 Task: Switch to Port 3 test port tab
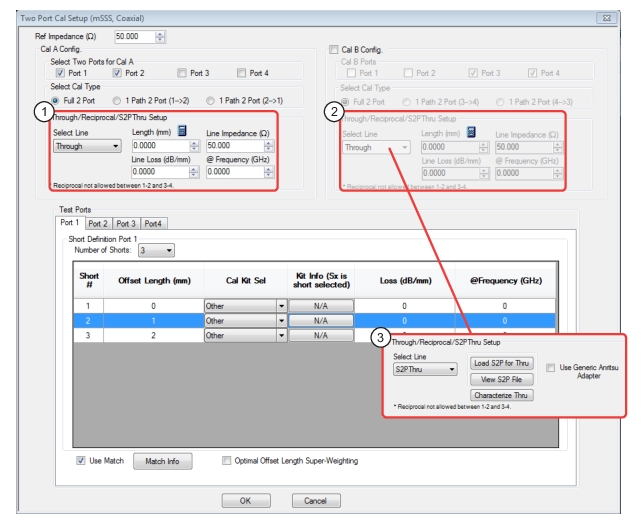click(126, 224)
